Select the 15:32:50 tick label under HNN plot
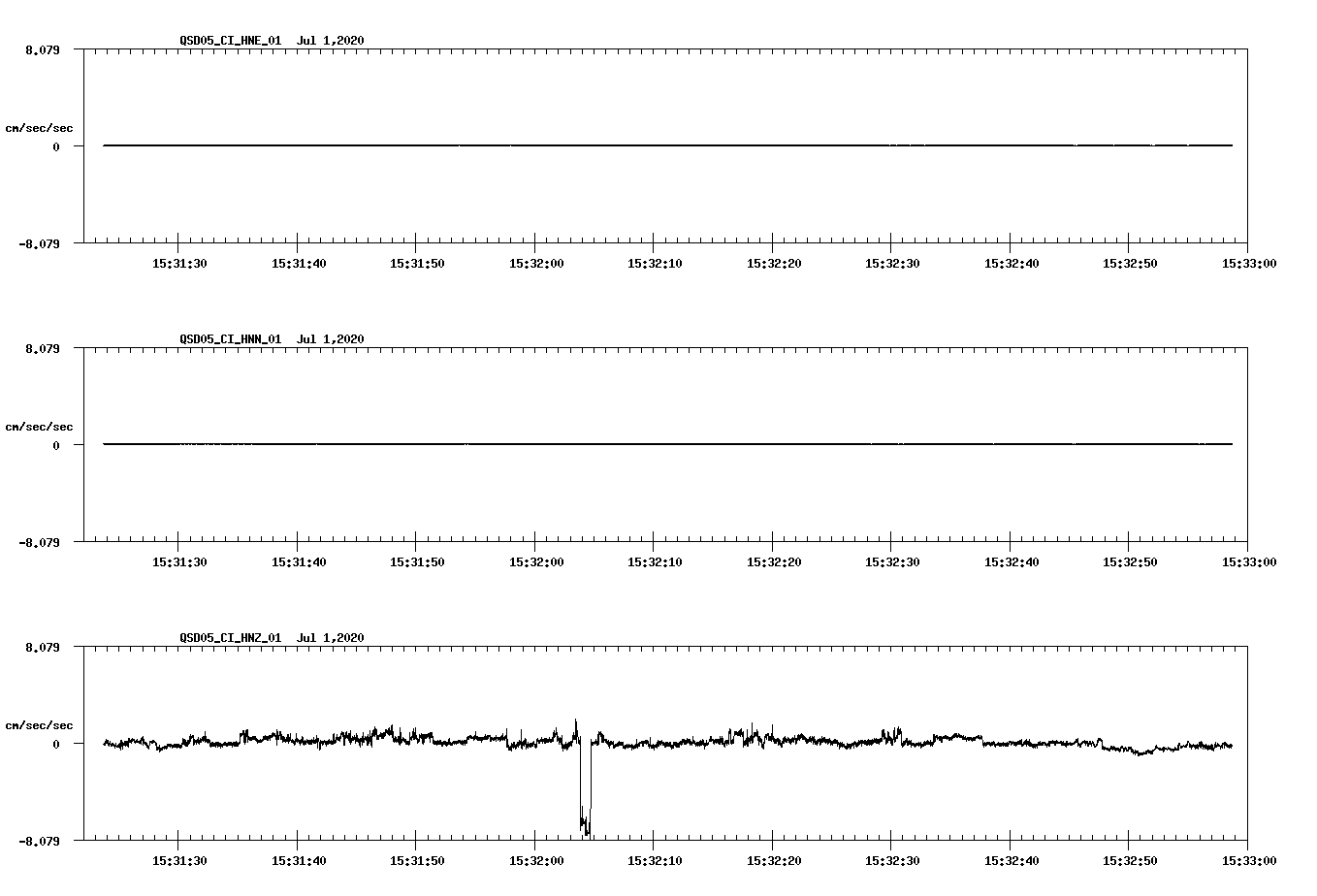 pyautogui.click(x=1130, y=561)
